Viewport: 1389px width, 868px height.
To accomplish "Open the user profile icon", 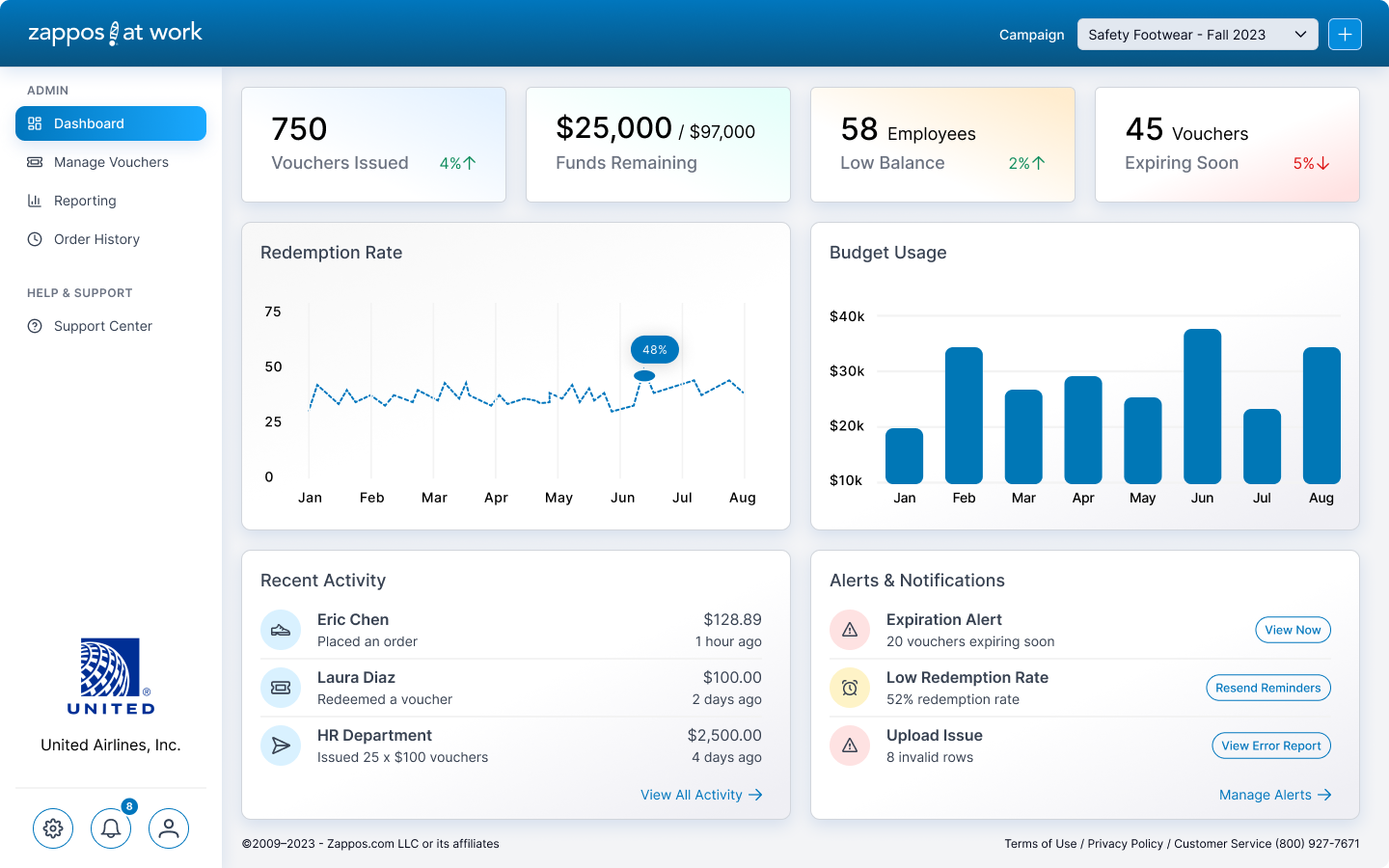I will (x=169, y=828).
